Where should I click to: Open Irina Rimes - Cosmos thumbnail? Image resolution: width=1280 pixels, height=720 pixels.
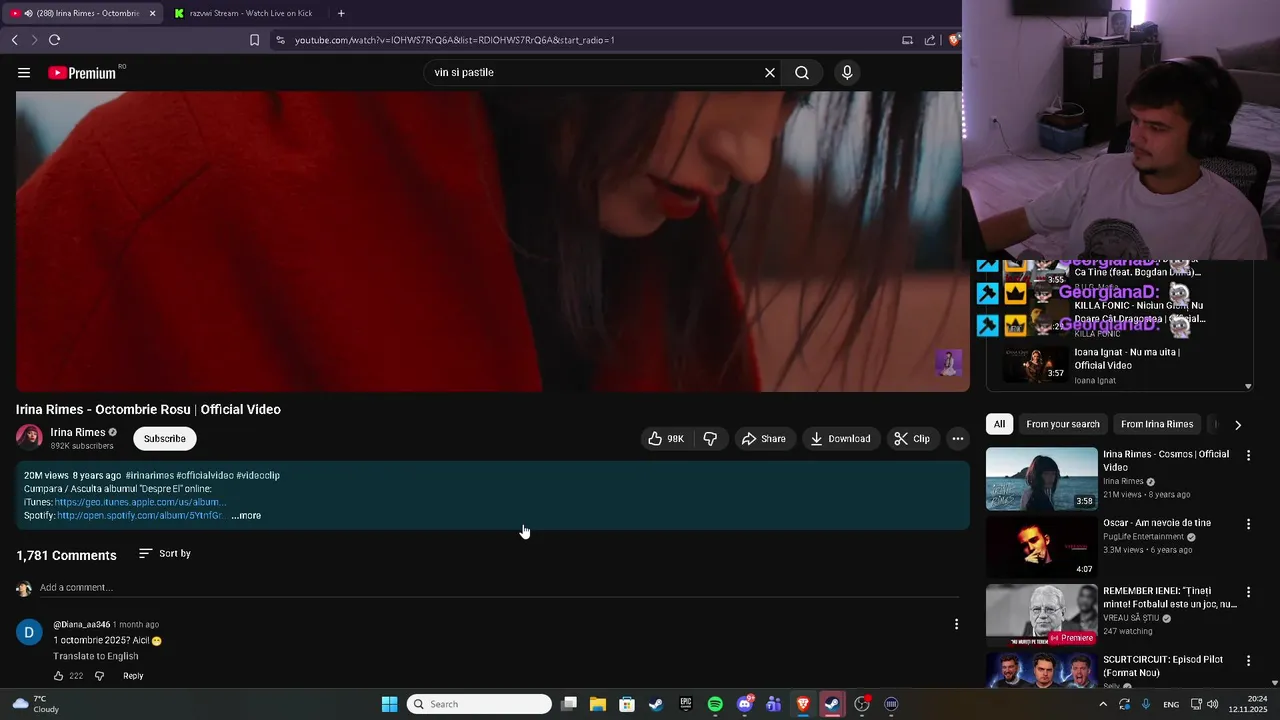point(1041,478)
